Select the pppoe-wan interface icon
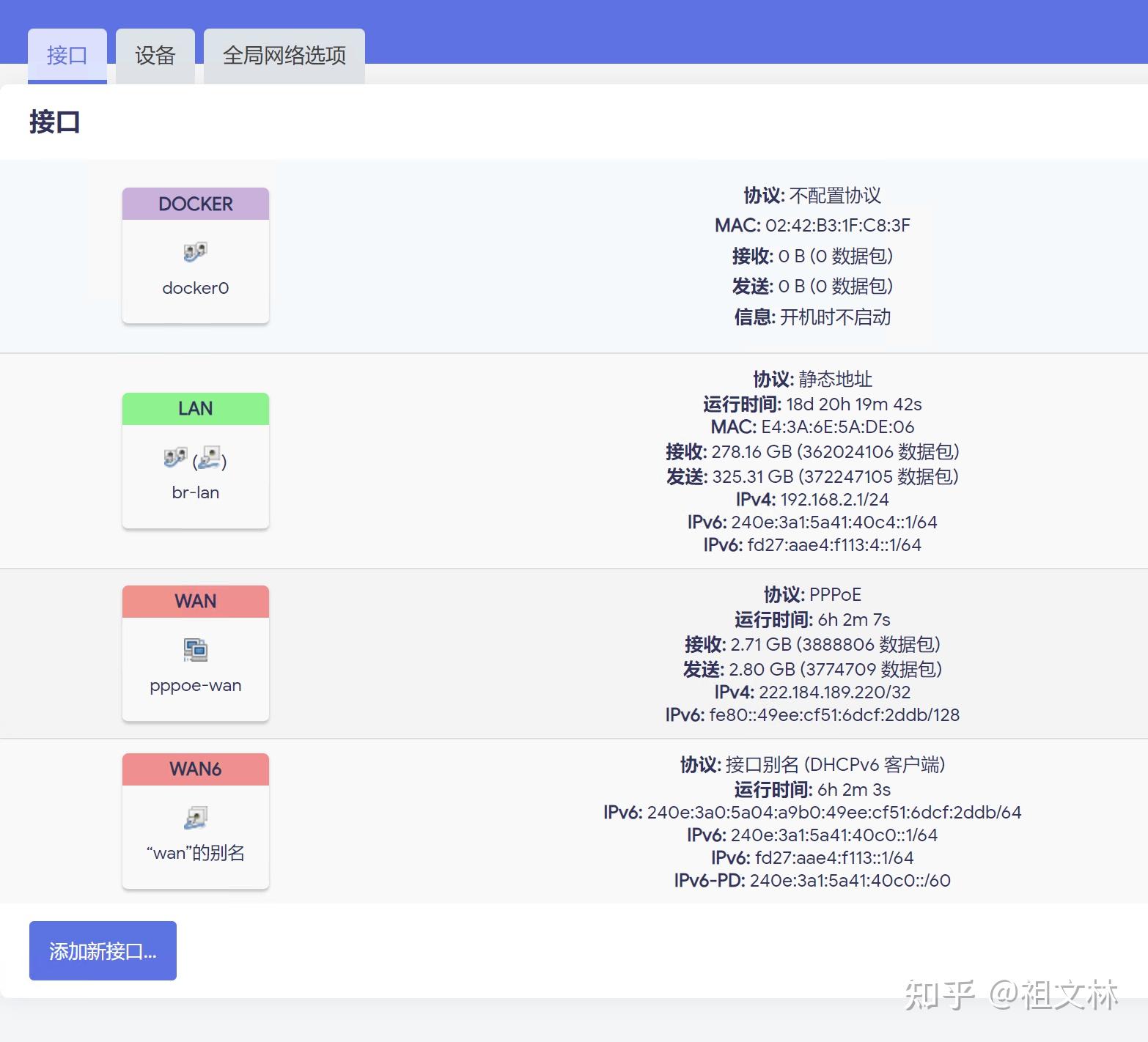1148x1042 pixels. tap(194, 649)
